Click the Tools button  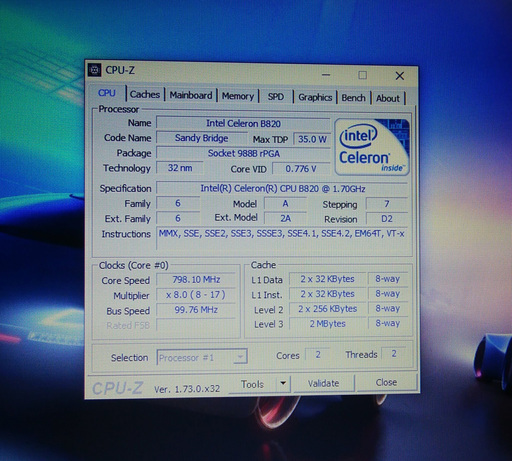click(252, 384)
